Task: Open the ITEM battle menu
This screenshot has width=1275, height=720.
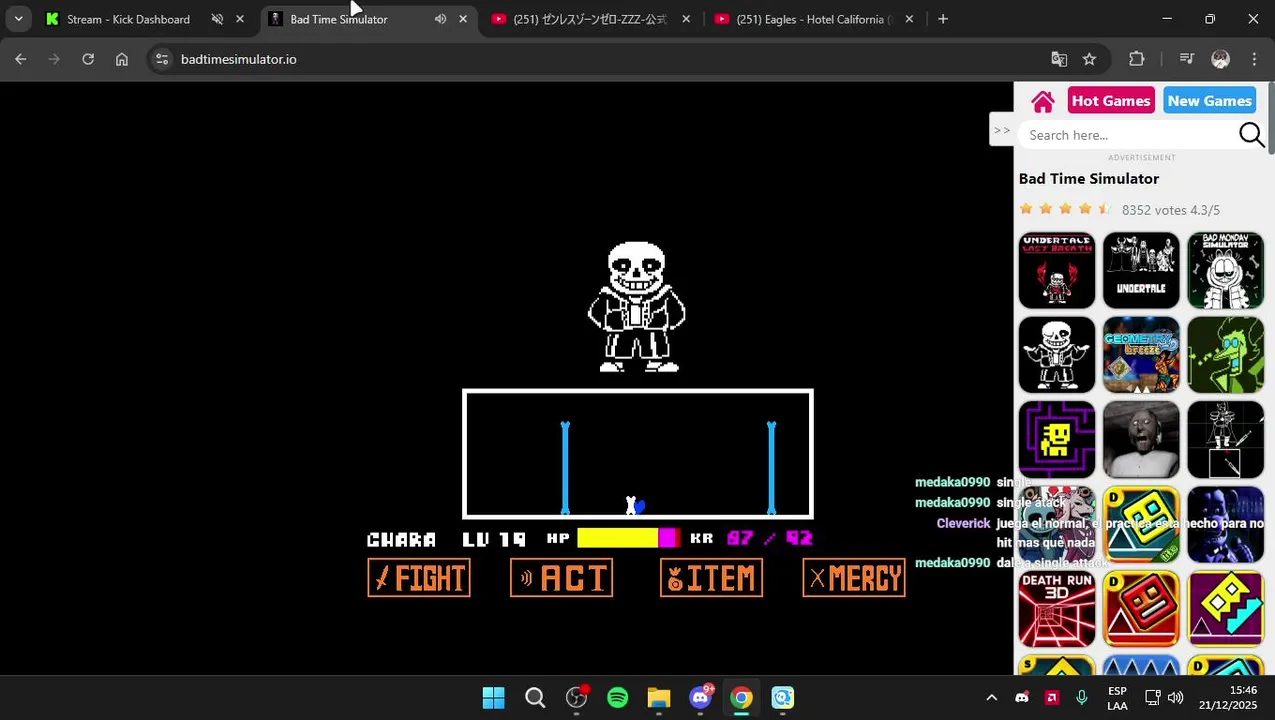Action: (711, 577)
